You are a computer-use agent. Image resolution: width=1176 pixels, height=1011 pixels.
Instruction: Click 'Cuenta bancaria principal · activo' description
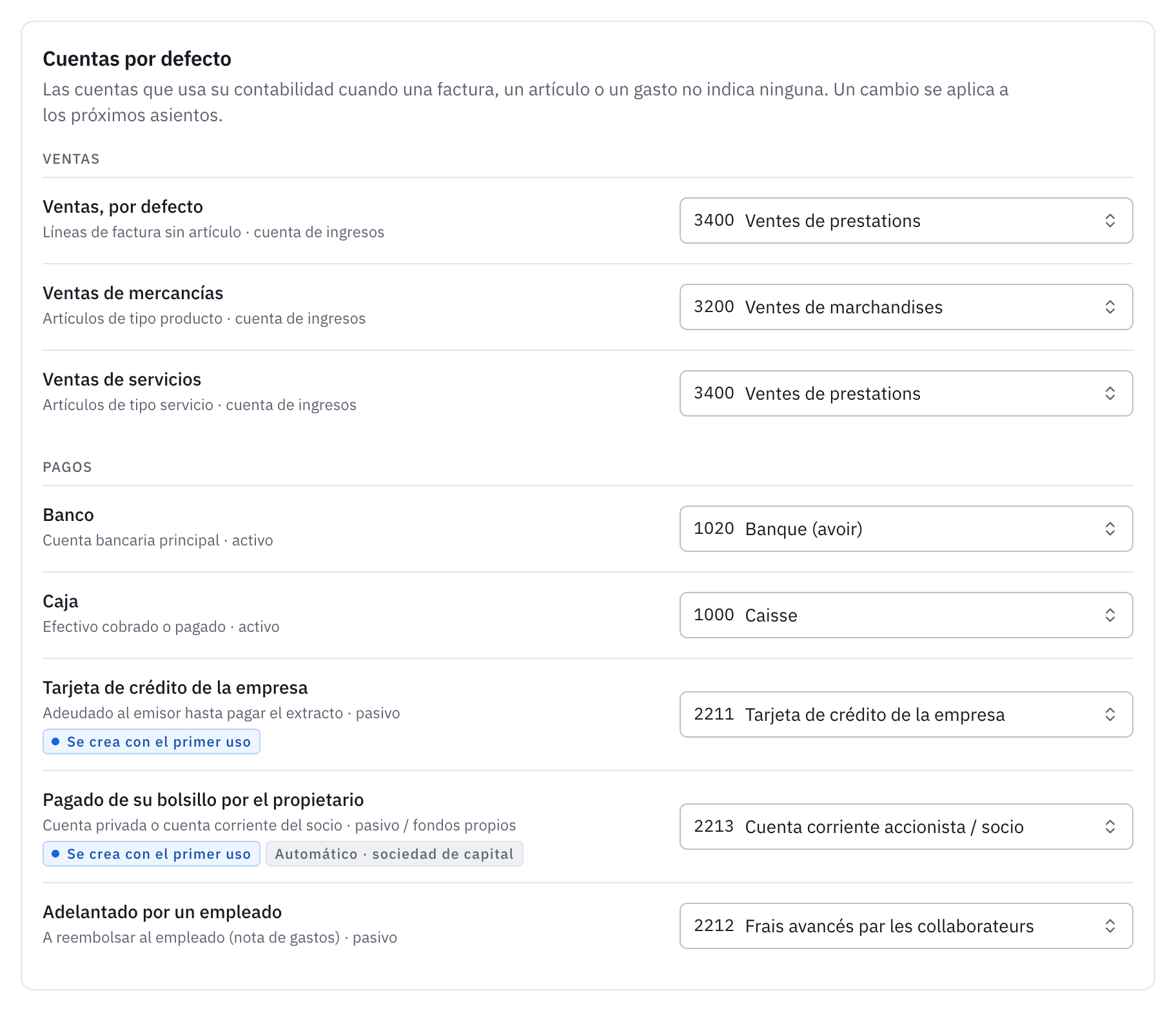(158, 540)
